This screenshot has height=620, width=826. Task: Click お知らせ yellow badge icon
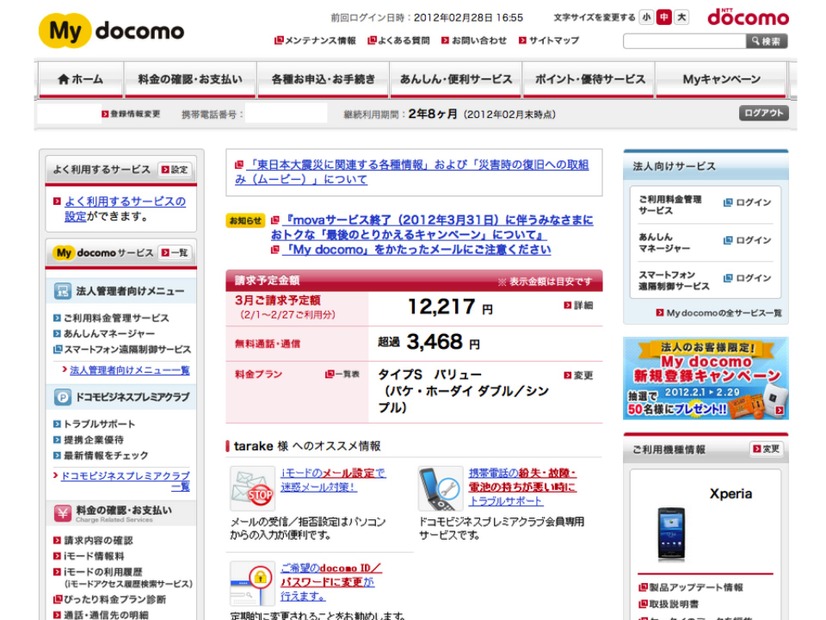[245, 221]
